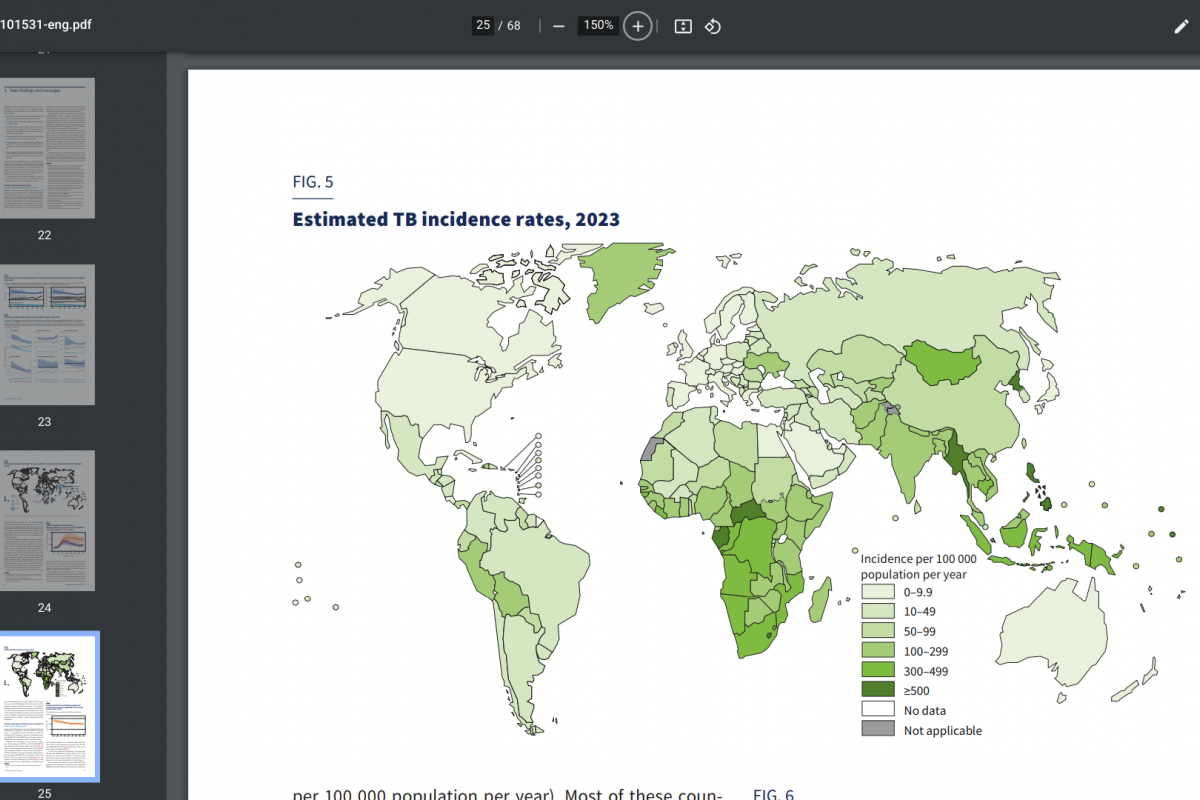Click the page number field showing 25
Viewport: 1200px width, 800px height.
point(483,26)
